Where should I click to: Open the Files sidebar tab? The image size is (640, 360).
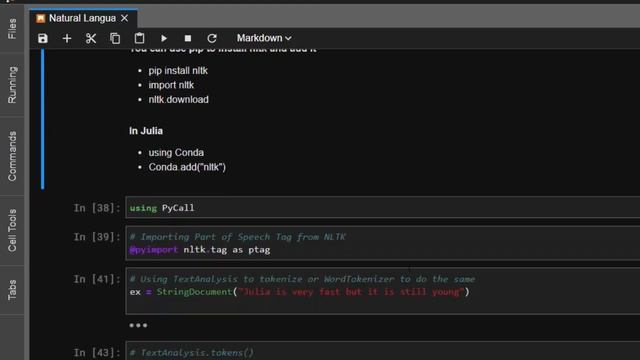[12, 29]
